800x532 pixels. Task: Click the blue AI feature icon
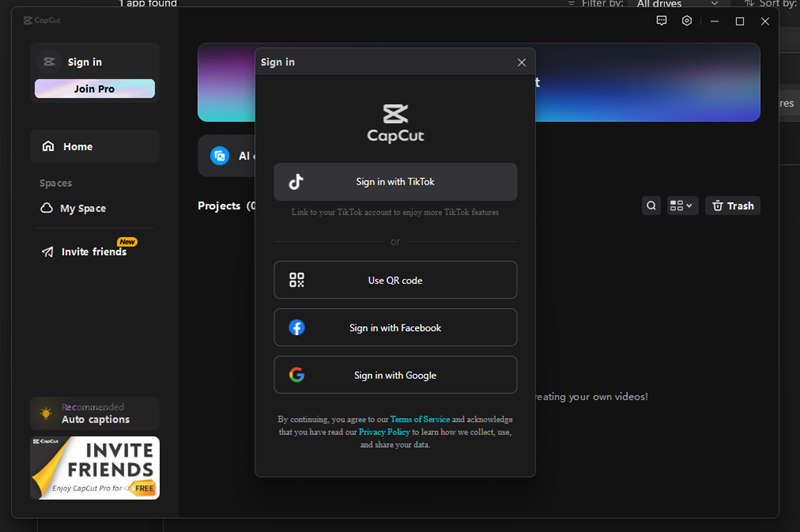(219, 156)
